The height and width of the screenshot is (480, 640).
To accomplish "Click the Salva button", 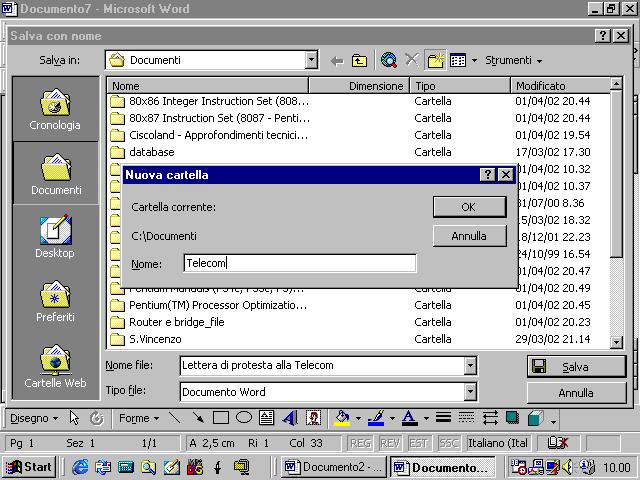I will (576, 367).
